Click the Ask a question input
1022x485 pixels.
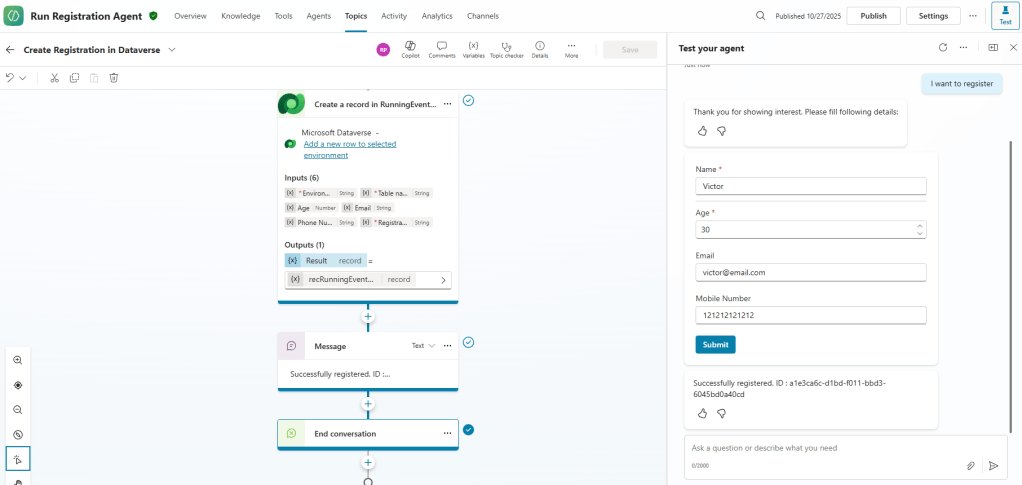(830, 448)
